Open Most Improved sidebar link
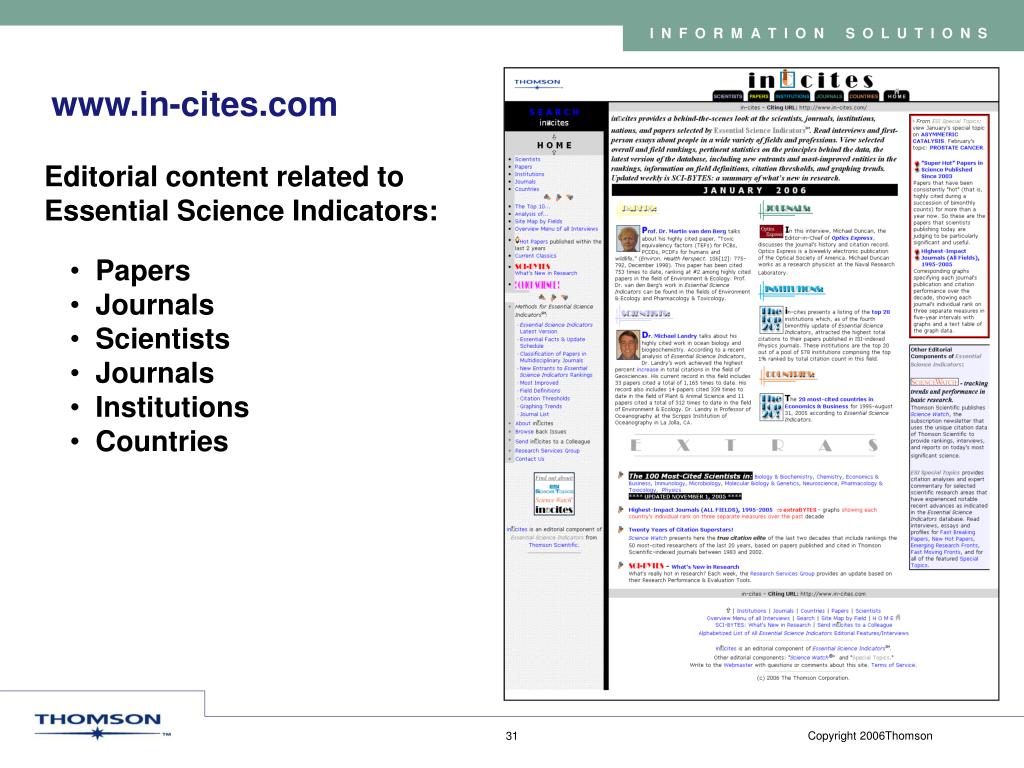This screenshot has height=768, width=1024. point(539,383)
